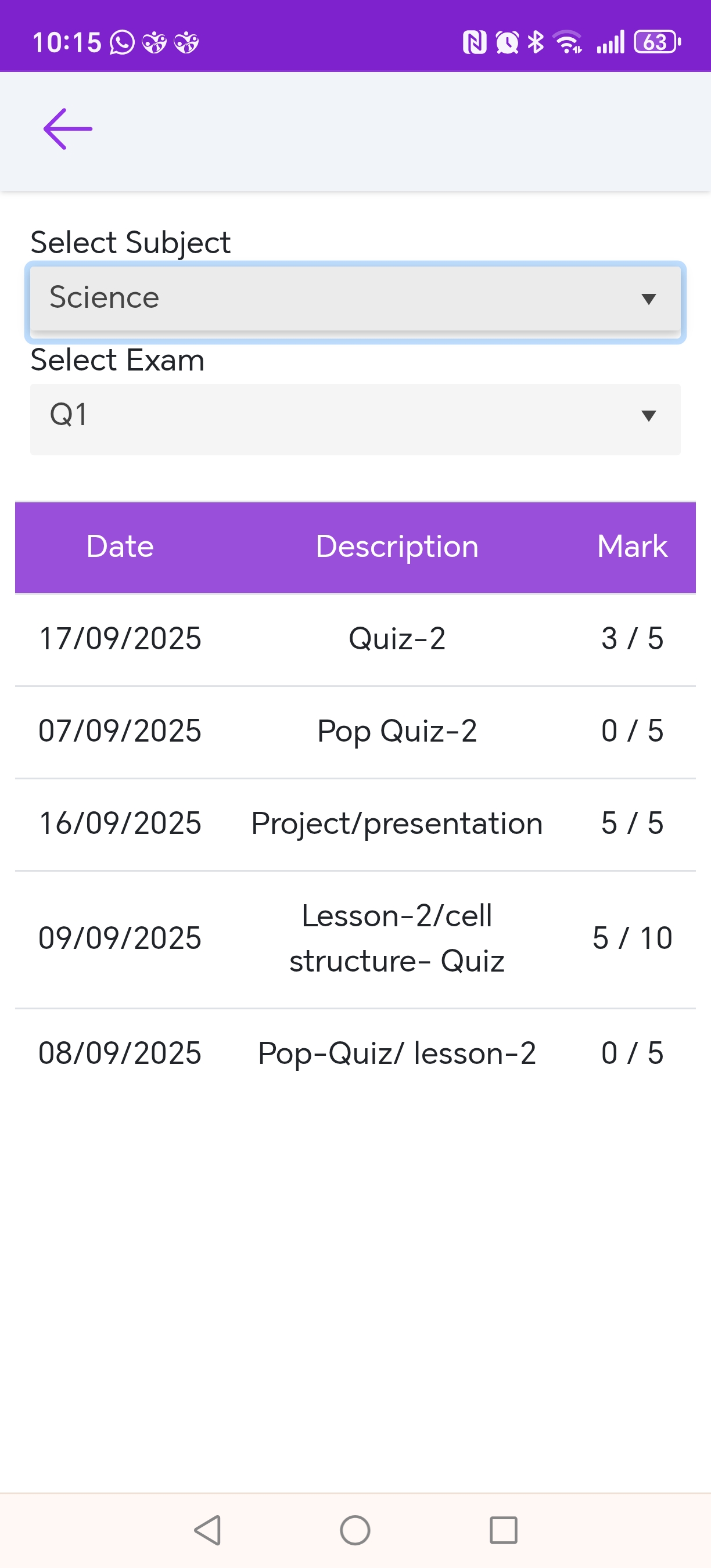Tap the battery indicator in status bar
The image size is (711, 1568).
pos(657,42)
